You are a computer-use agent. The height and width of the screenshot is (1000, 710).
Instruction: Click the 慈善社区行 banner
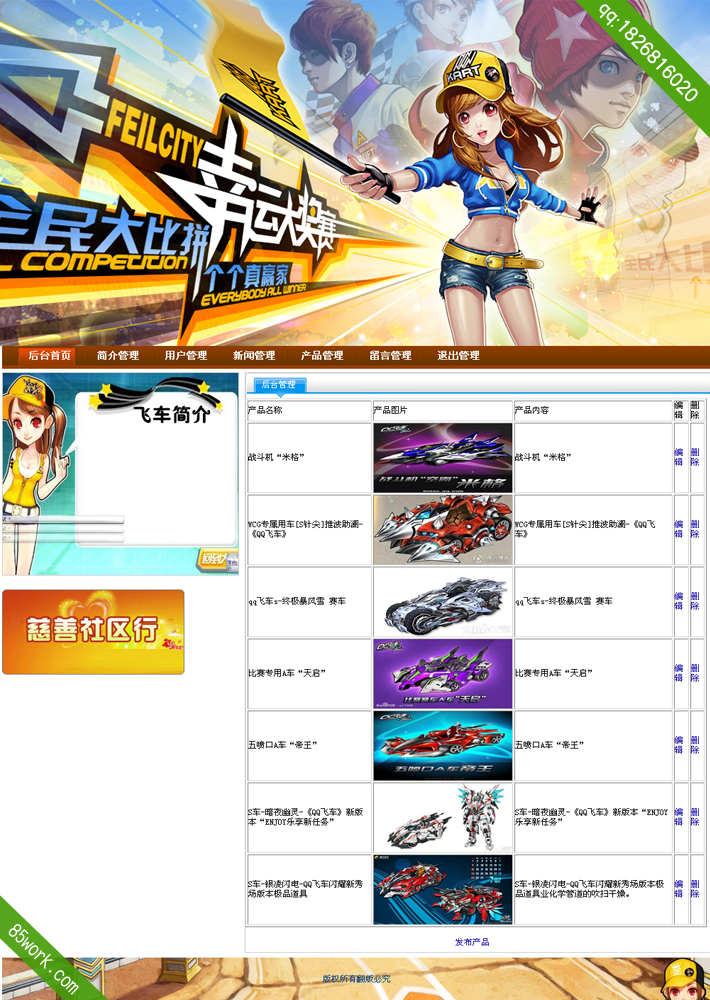coord(93,631)
